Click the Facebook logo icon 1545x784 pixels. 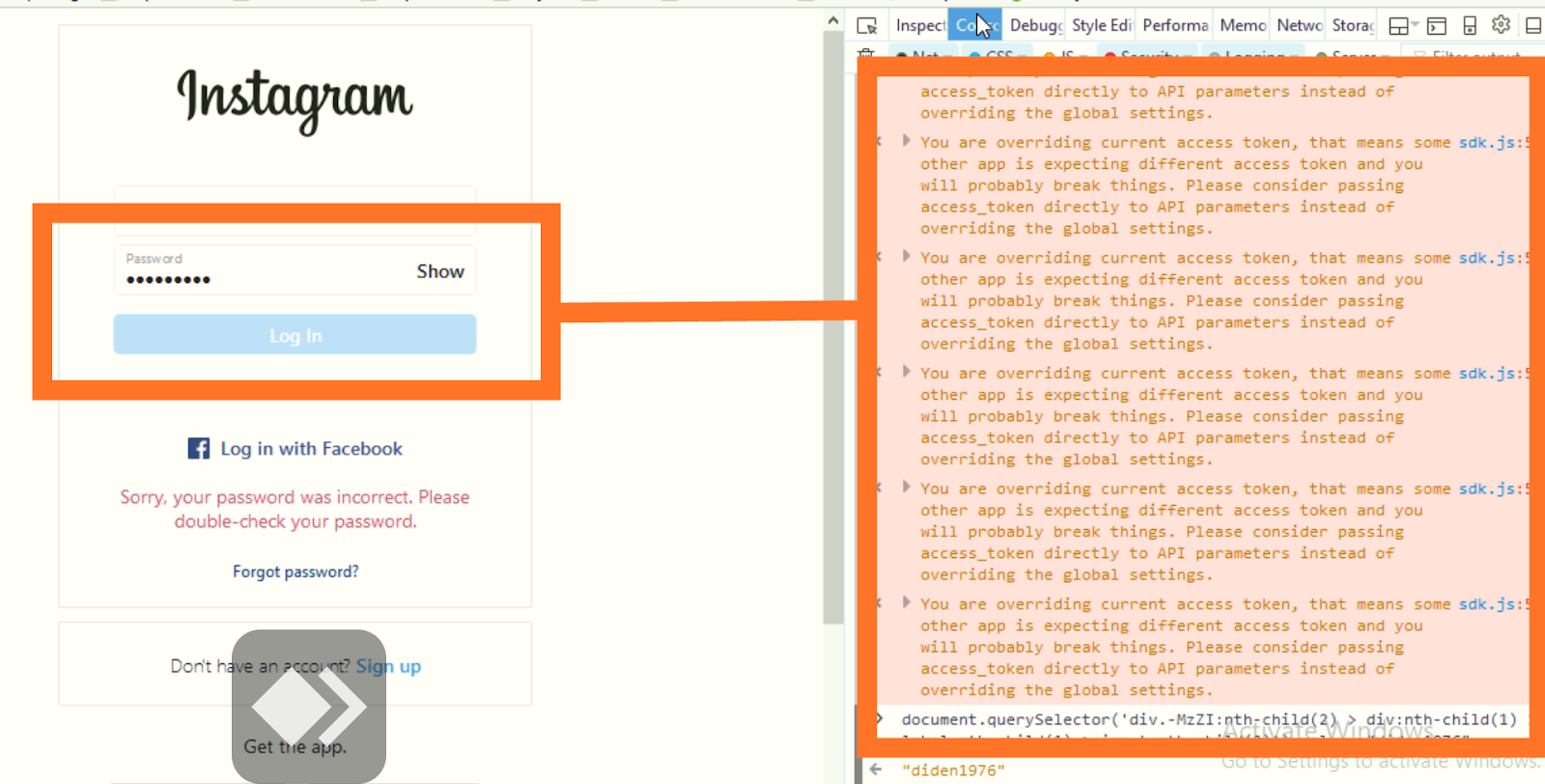click(x=199, y=448)
